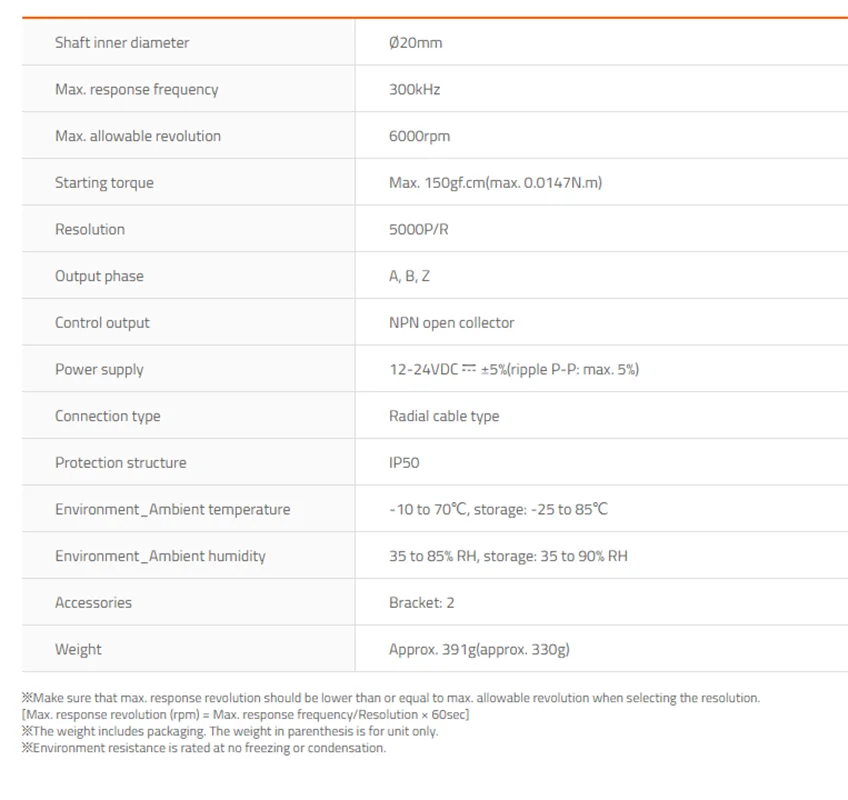Click the Max. 150gf.cm torque value

click(495, 183)
